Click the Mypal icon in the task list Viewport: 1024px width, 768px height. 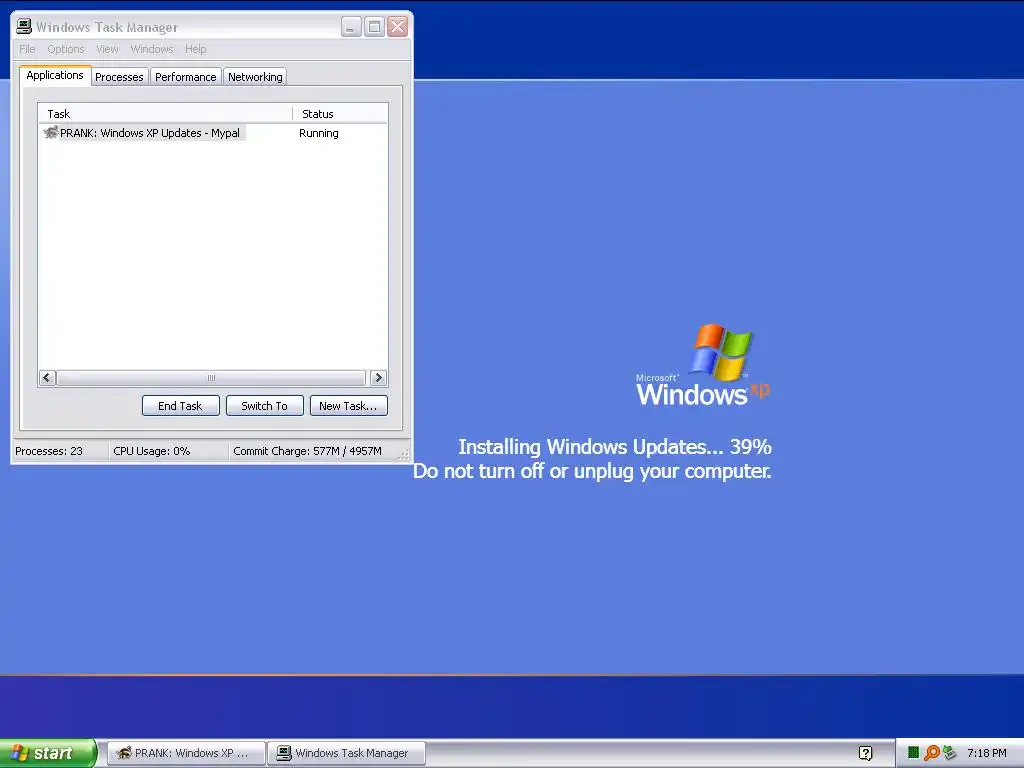[50, 133]
